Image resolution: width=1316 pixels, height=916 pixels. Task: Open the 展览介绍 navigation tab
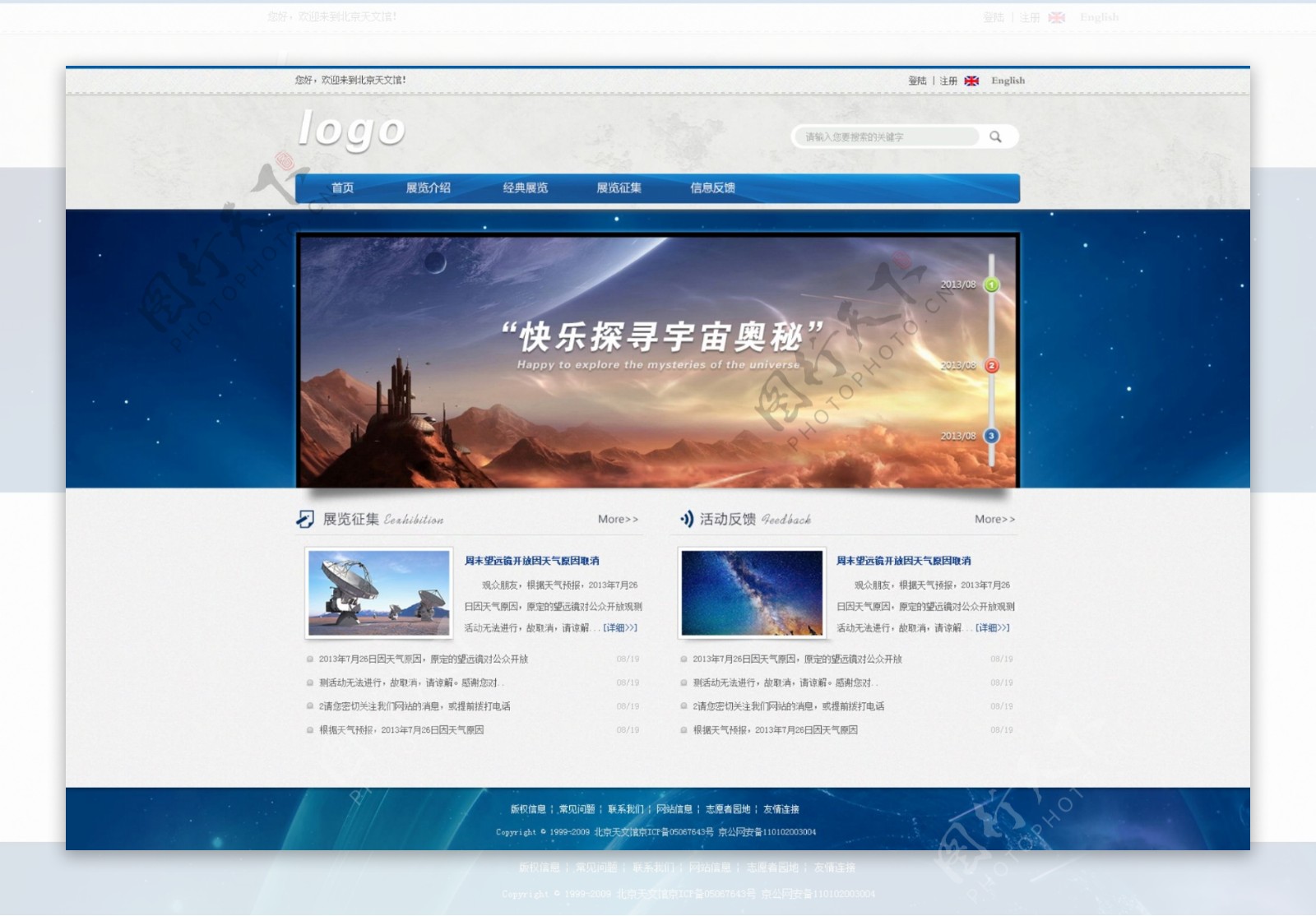[x=428, y=187]
